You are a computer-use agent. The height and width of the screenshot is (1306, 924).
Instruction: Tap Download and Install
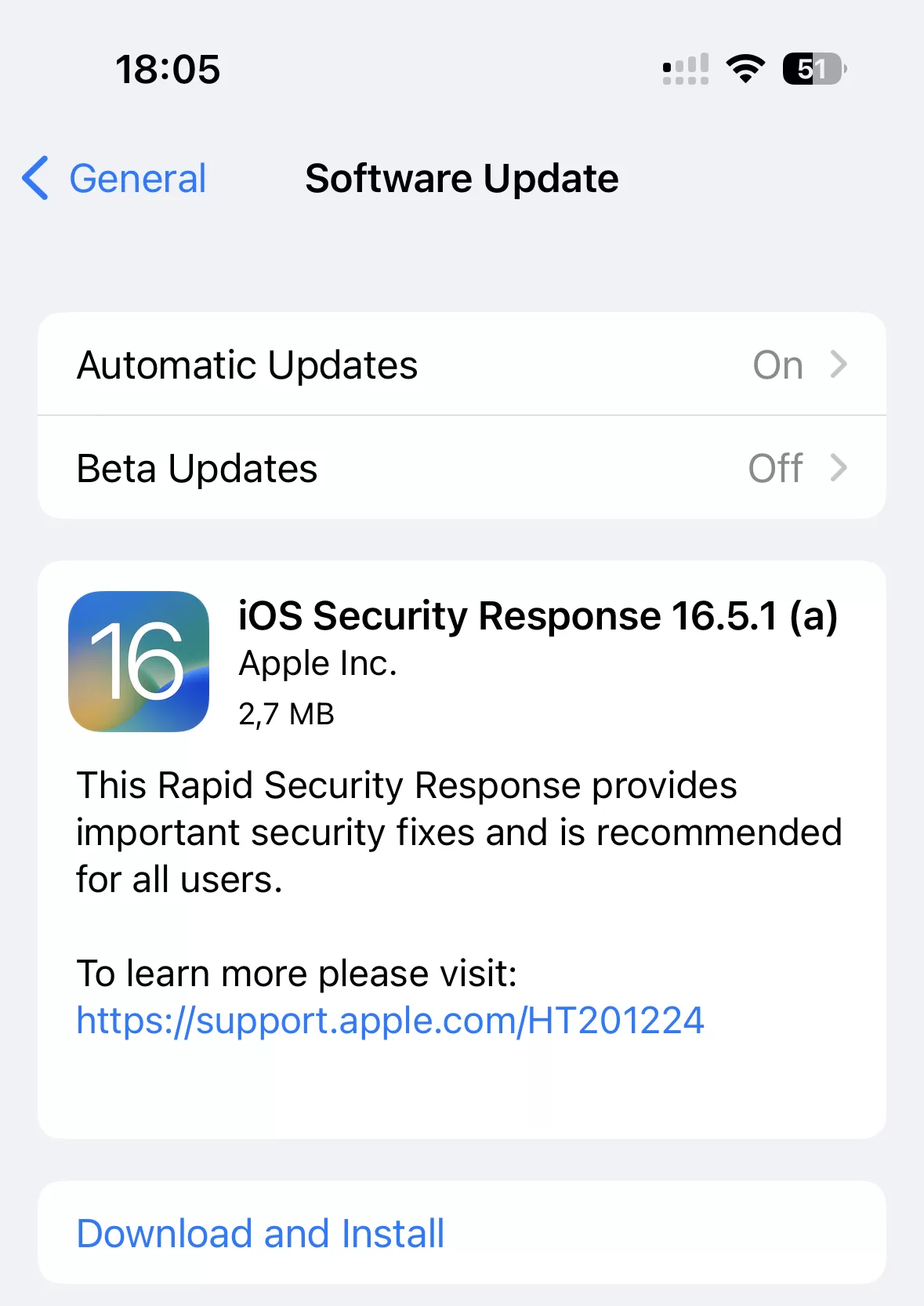(x=259, y=1232)
